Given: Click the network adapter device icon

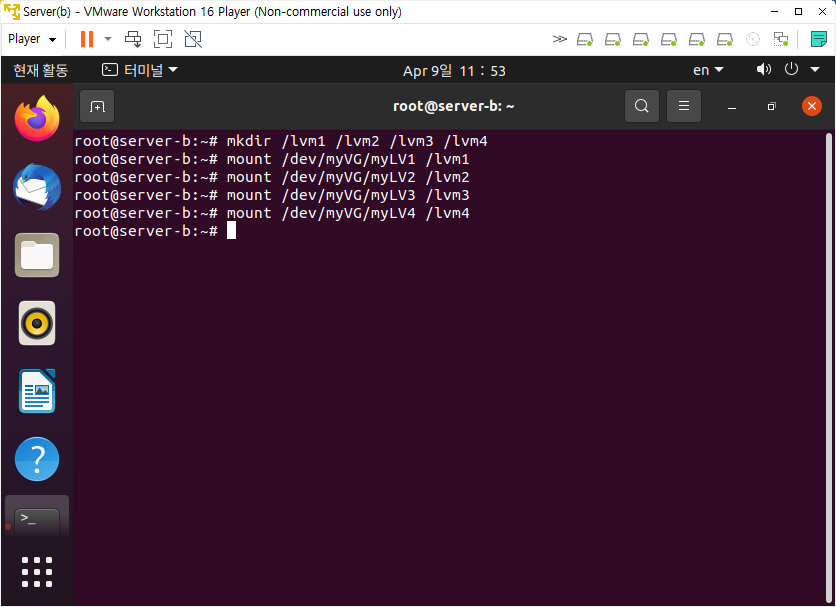Looking at the screenshot, I should (781, 39).
